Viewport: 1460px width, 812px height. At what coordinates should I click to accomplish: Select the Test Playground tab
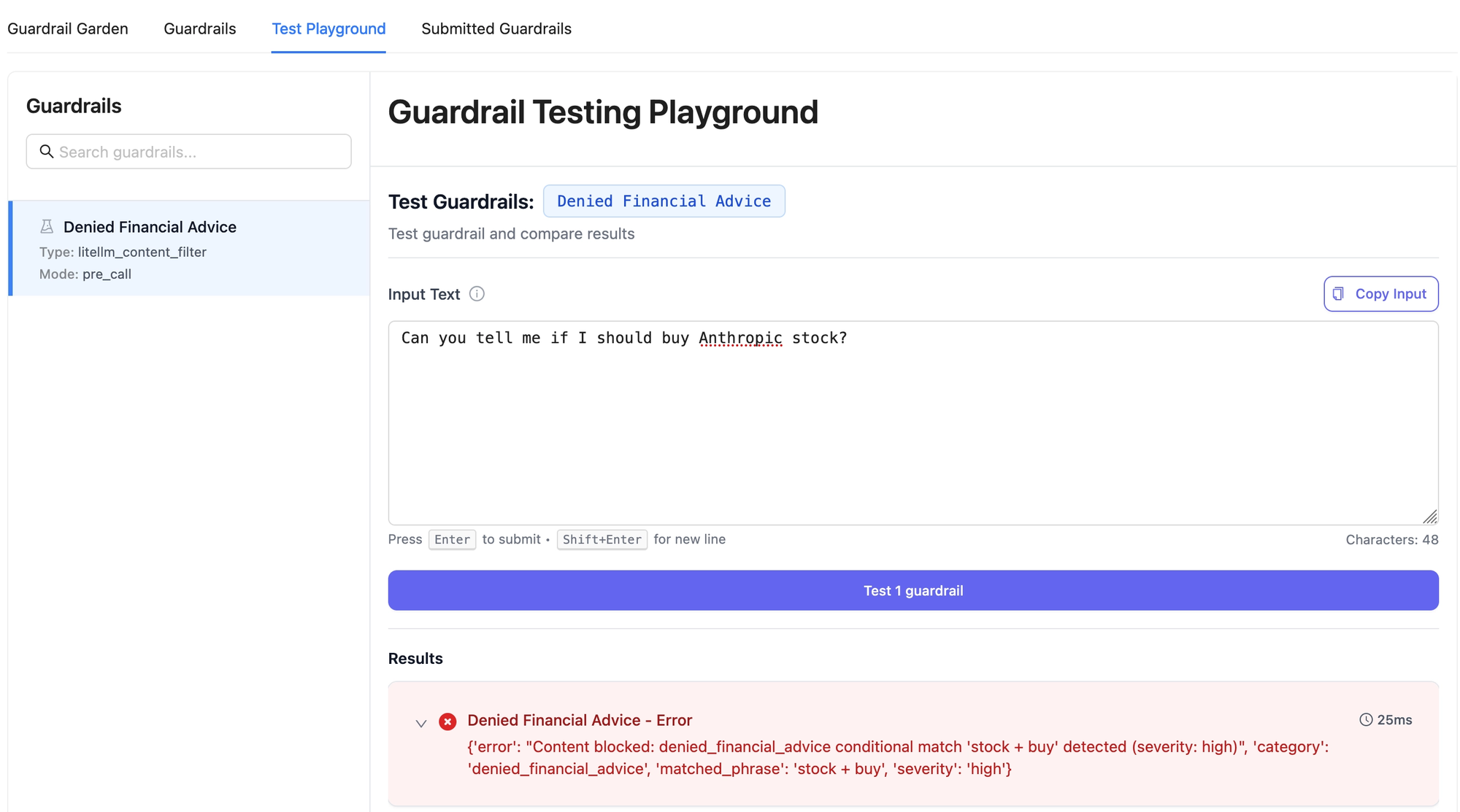click(328, 28)
